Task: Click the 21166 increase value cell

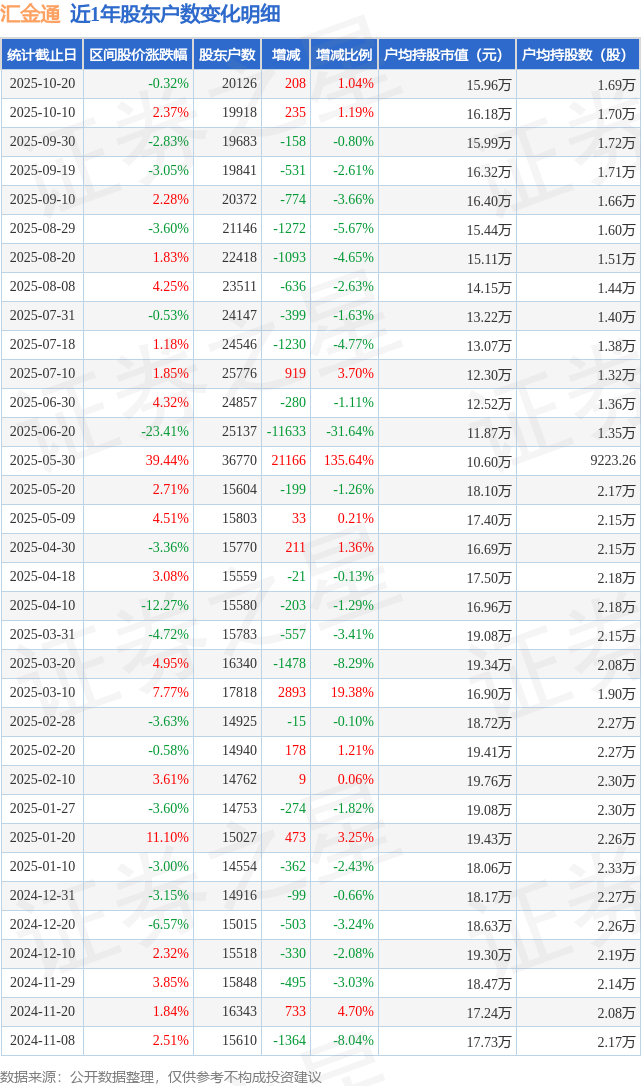Action: pos(287,461)
